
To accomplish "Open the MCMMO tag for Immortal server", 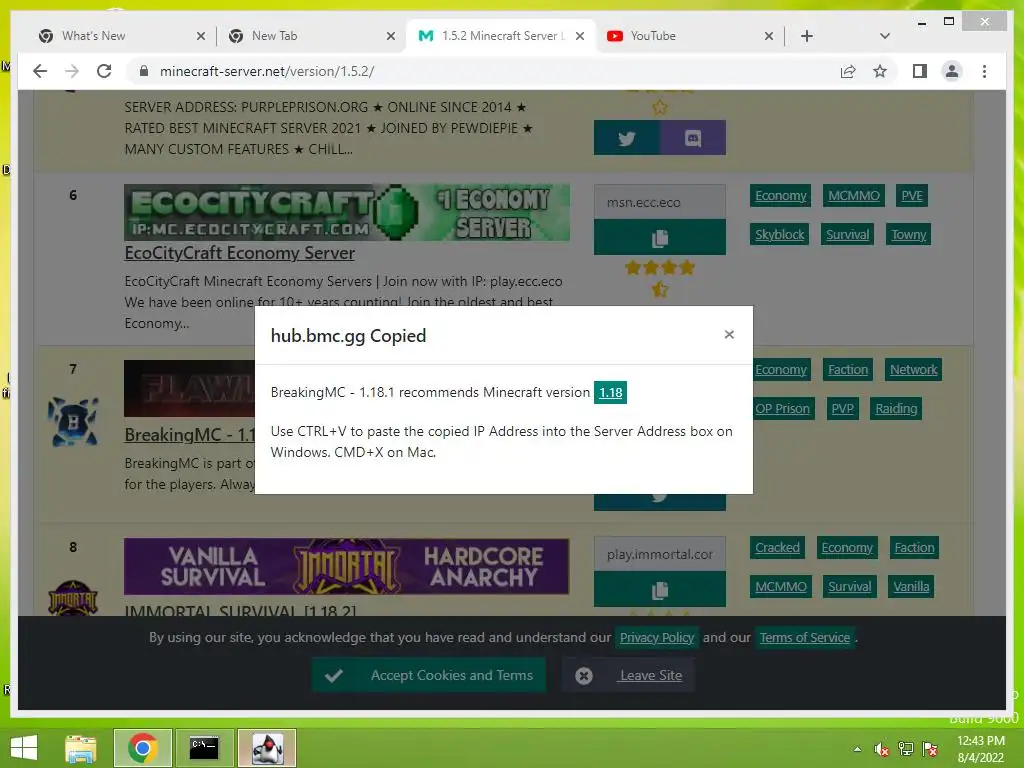I will pos(780,586).
